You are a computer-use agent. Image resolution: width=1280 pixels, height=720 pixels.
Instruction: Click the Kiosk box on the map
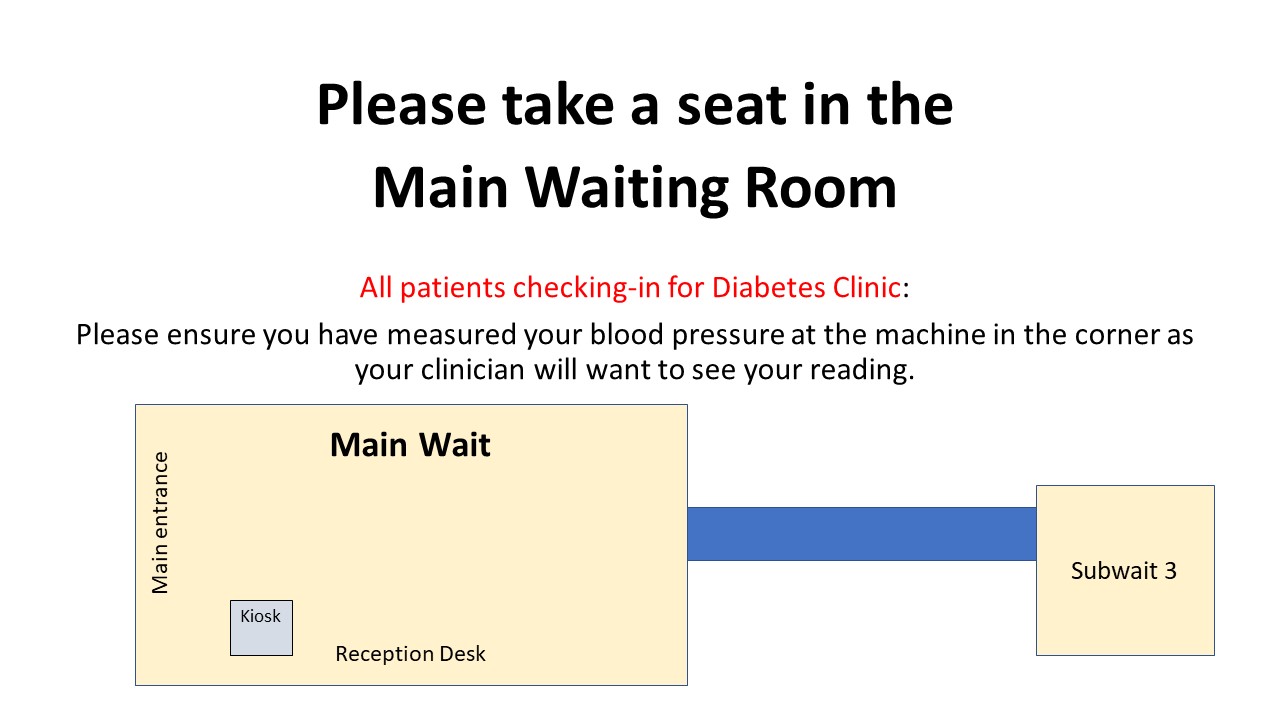[x=261, y=628]
